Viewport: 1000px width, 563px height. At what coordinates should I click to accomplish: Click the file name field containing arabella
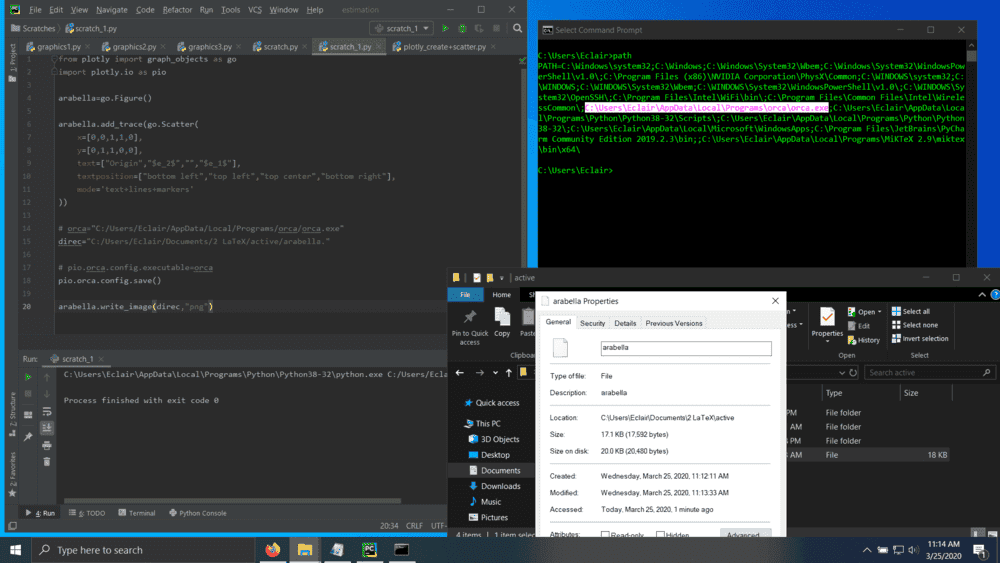click(685, 348)
